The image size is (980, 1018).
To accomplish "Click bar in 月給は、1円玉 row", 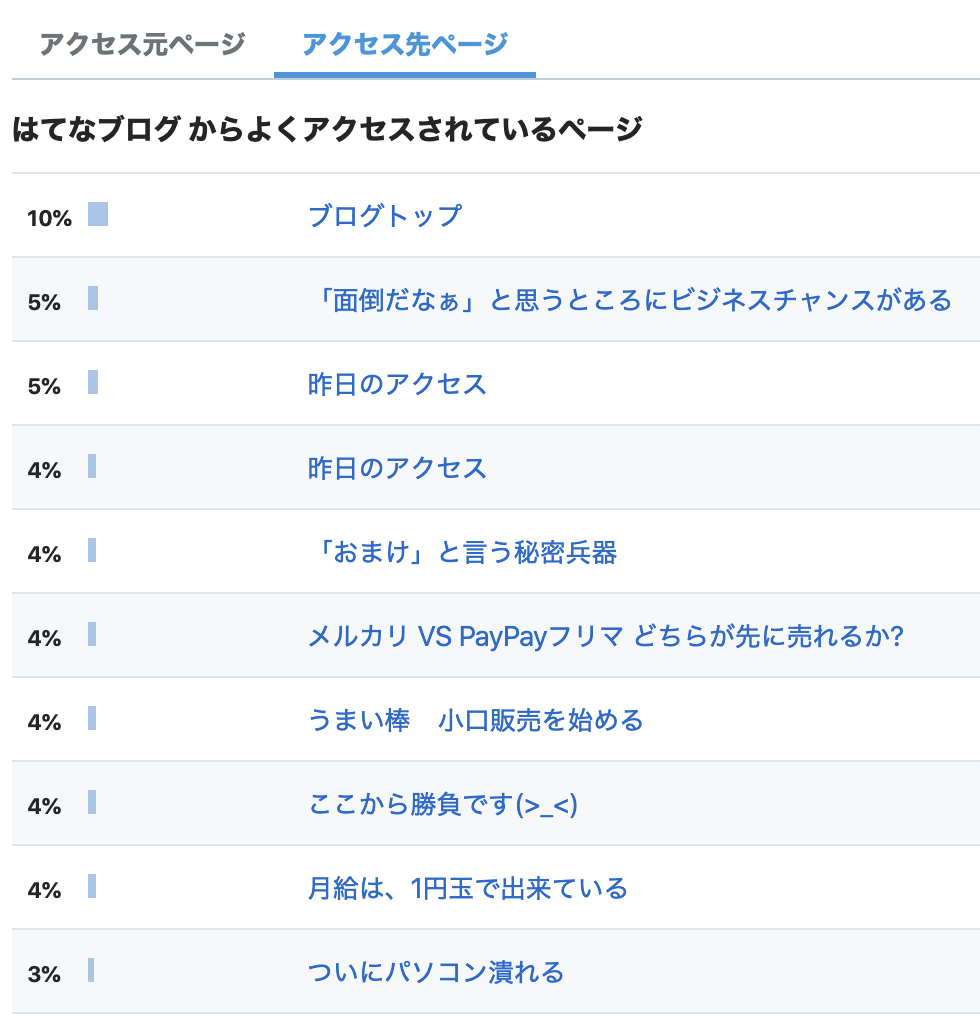I will [92, 887].
